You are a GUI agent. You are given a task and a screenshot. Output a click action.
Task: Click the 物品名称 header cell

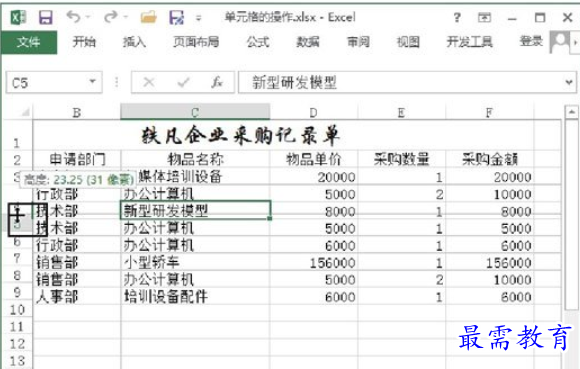pyautogui.click(x=195, y=159)
